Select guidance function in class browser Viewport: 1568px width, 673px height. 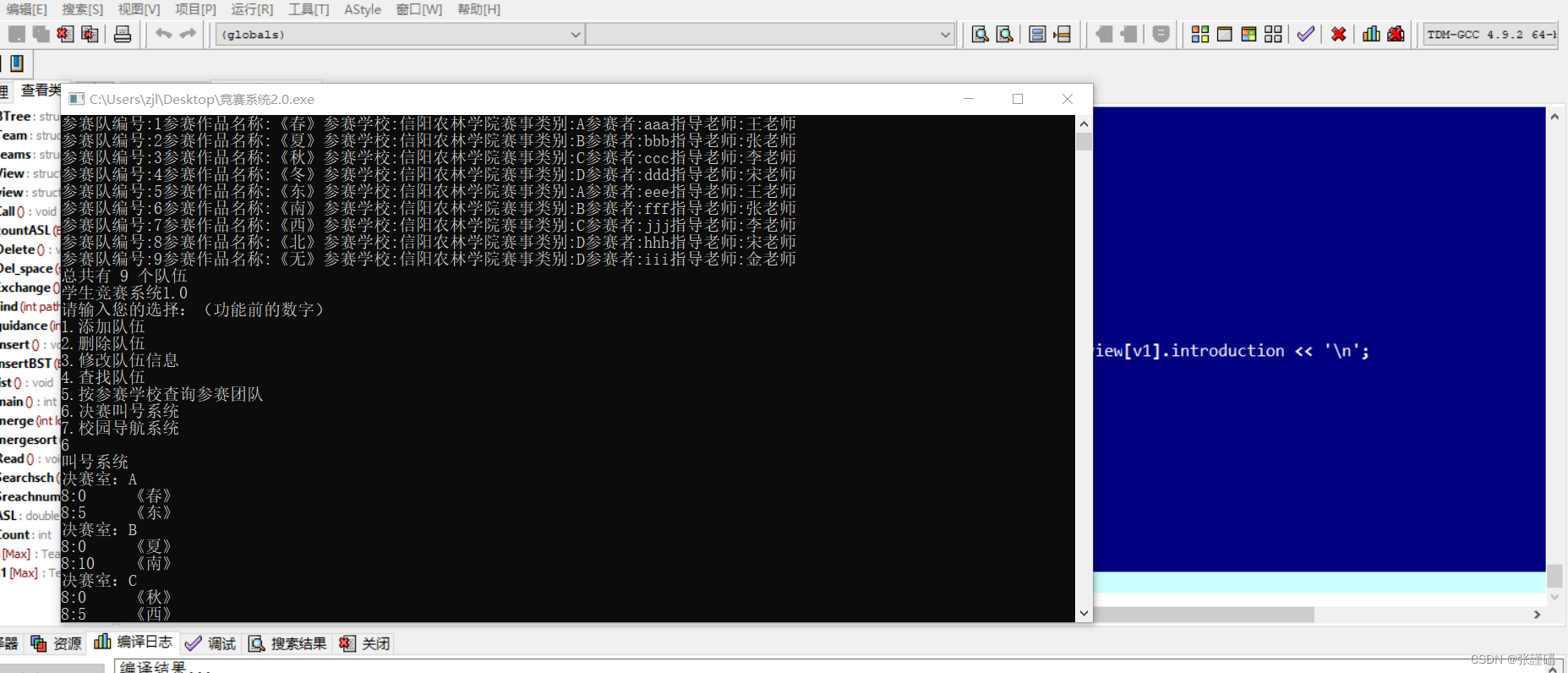(x=29, y=326)
